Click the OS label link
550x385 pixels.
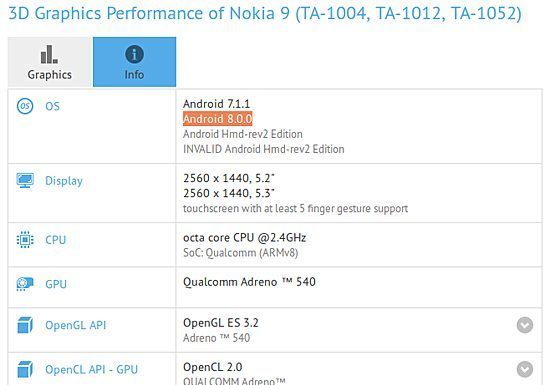[53, 106]
